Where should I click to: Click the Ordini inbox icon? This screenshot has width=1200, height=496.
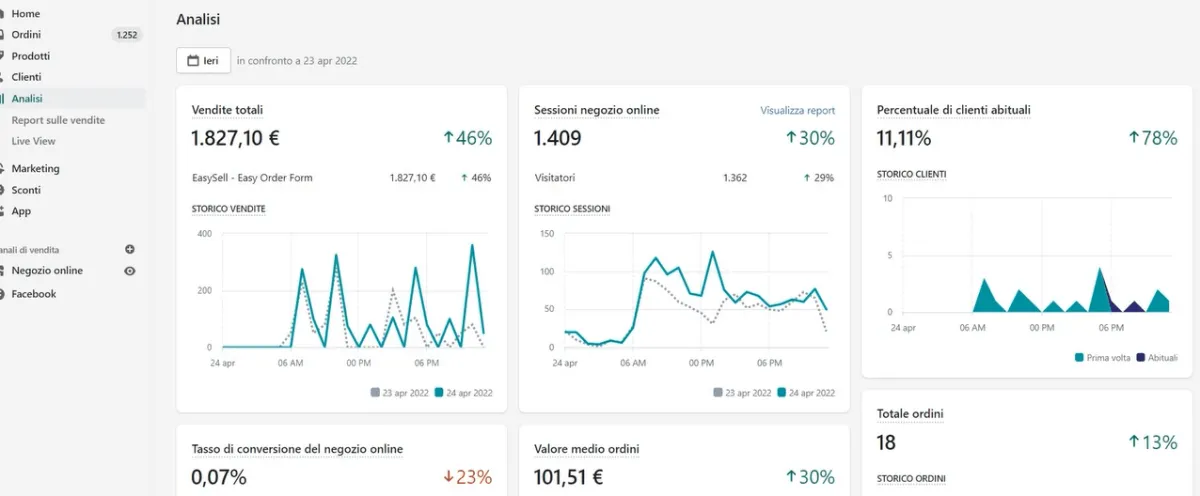point(2,35)
